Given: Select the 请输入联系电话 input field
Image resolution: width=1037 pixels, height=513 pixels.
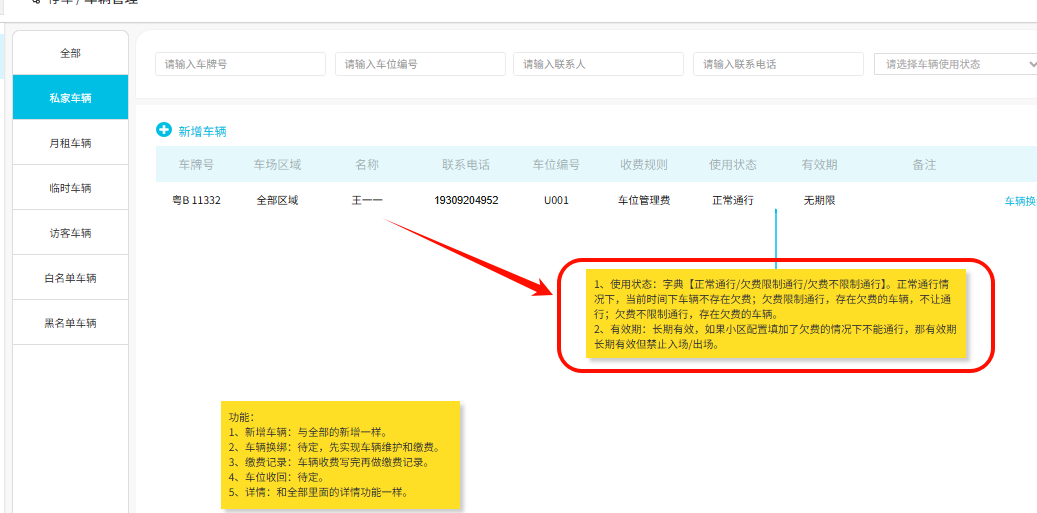Looking at the screenshot, I should 777,64.
